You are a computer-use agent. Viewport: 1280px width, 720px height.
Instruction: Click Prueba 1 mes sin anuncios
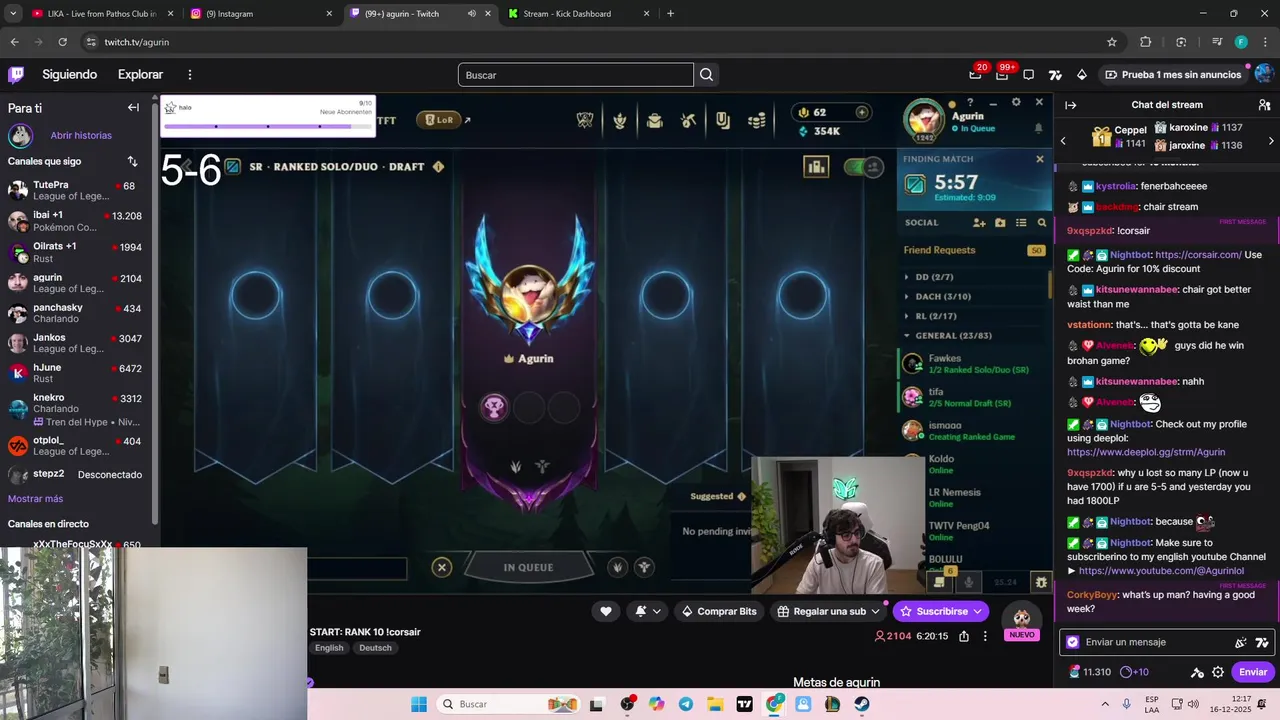(x=1172, y=74)
